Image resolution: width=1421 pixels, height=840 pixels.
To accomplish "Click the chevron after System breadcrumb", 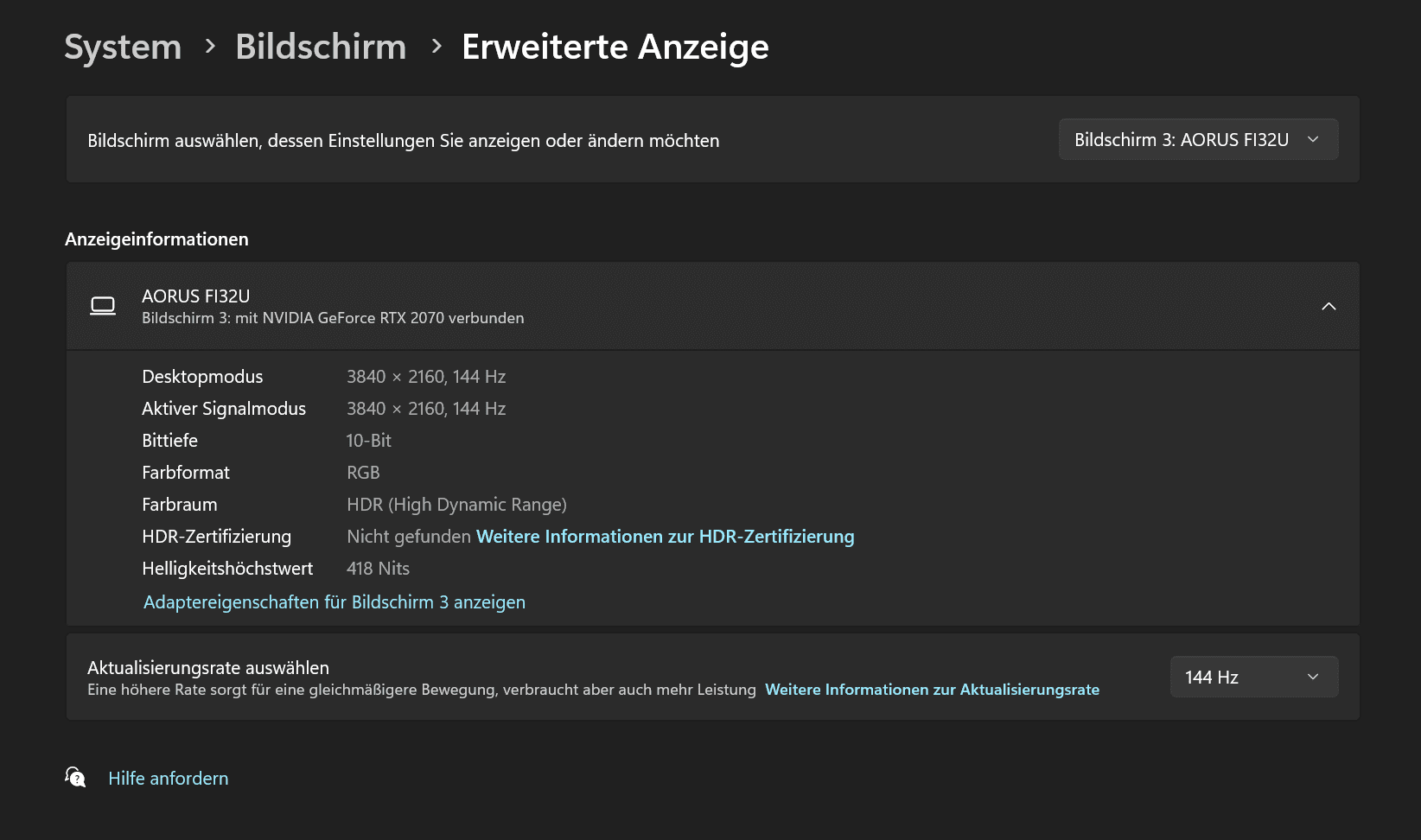I will pyautogui.click(x=210, y=47).
